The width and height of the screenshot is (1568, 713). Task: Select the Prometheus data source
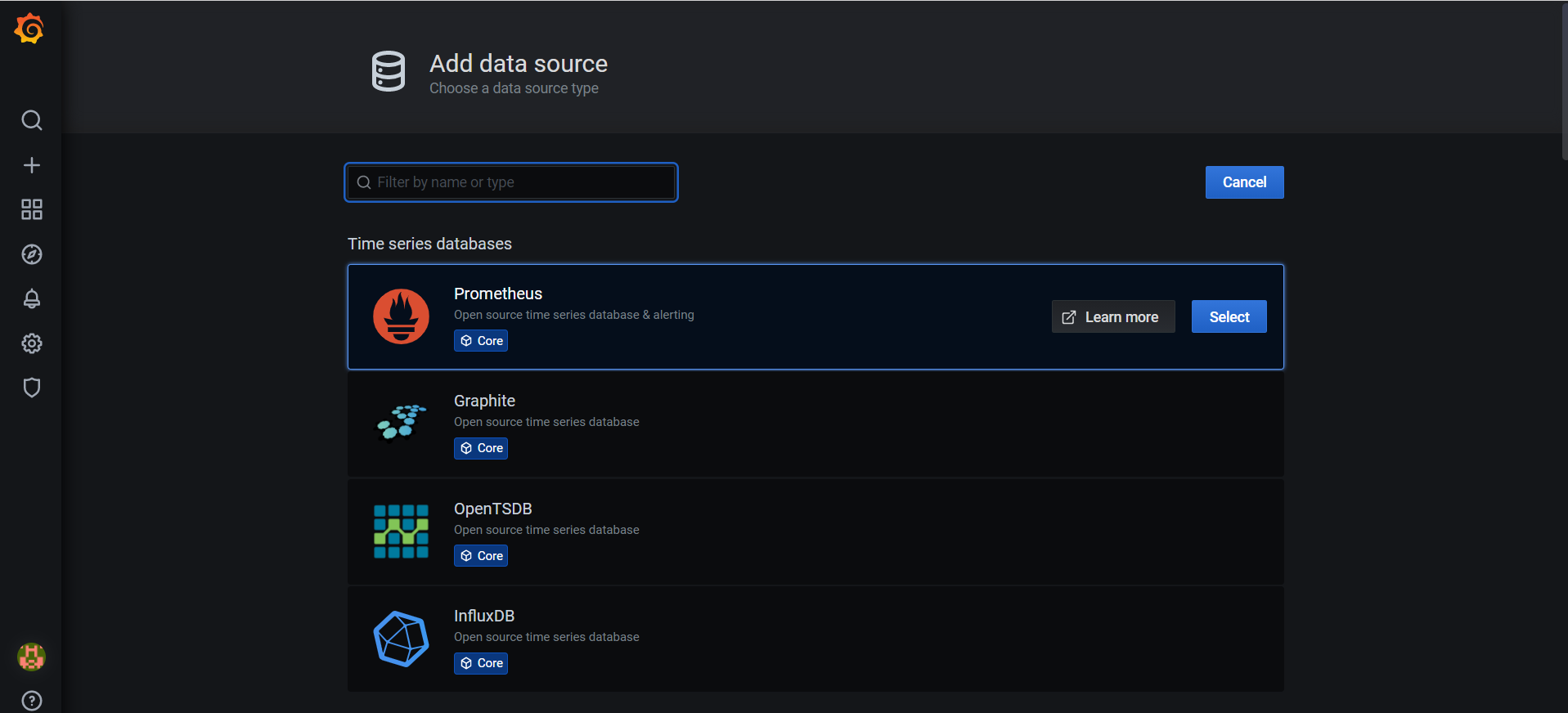pyautogui.click(x=1229, y=316)
